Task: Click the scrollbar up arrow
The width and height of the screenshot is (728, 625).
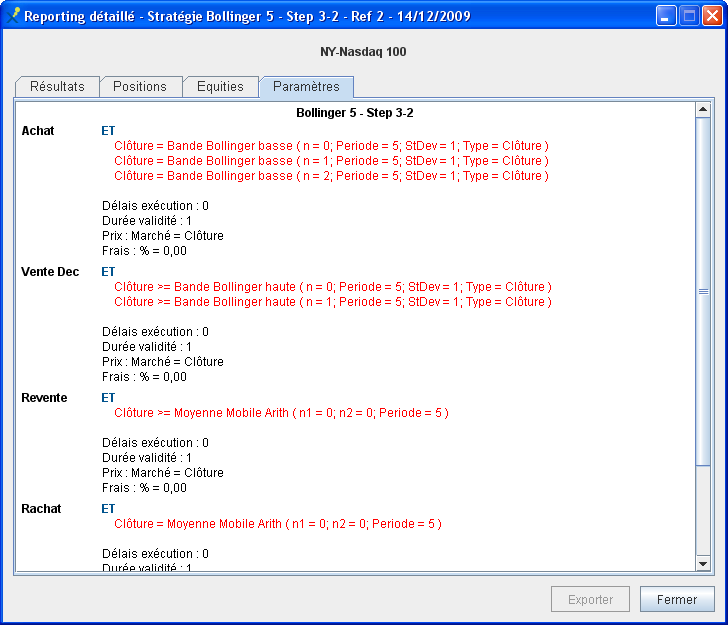Action: coord(702,111)
